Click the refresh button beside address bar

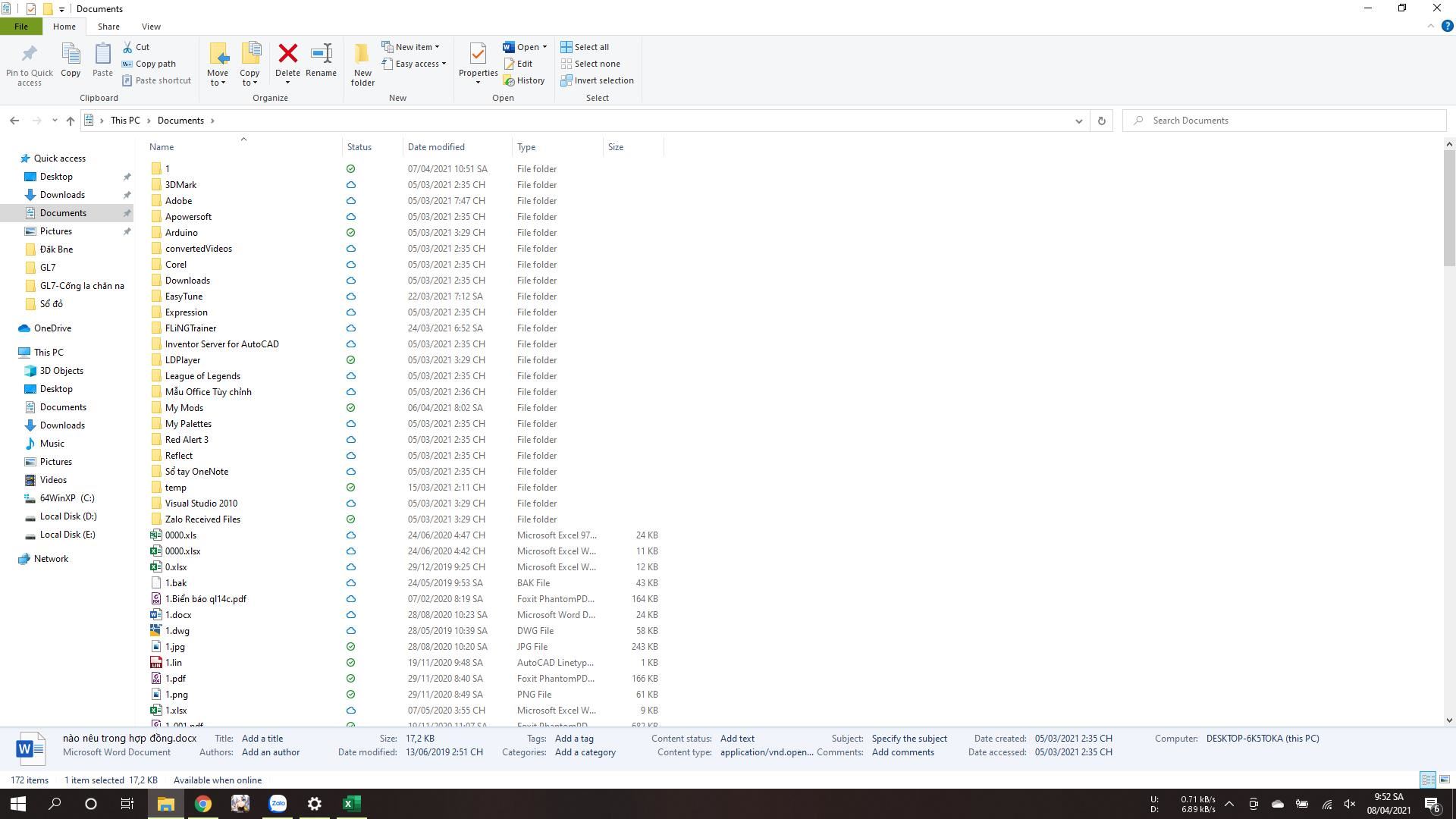click(x=1101, y=121)
